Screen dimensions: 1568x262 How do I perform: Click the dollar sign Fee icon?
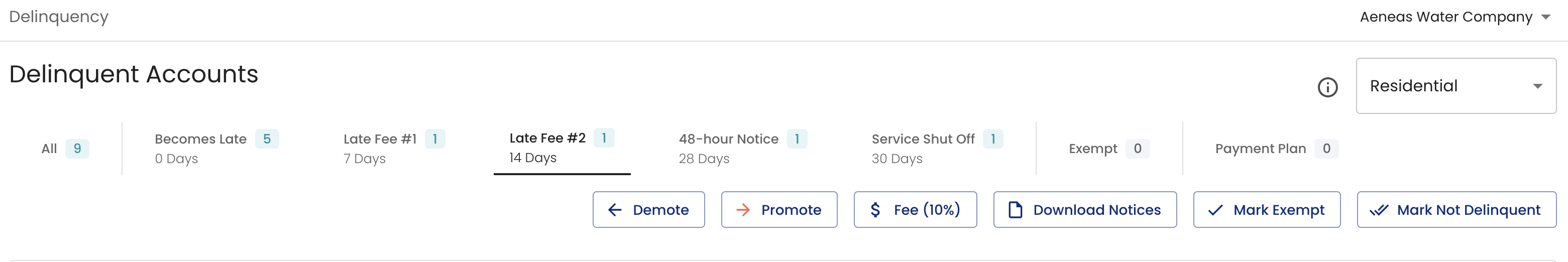tap(875, 210)
